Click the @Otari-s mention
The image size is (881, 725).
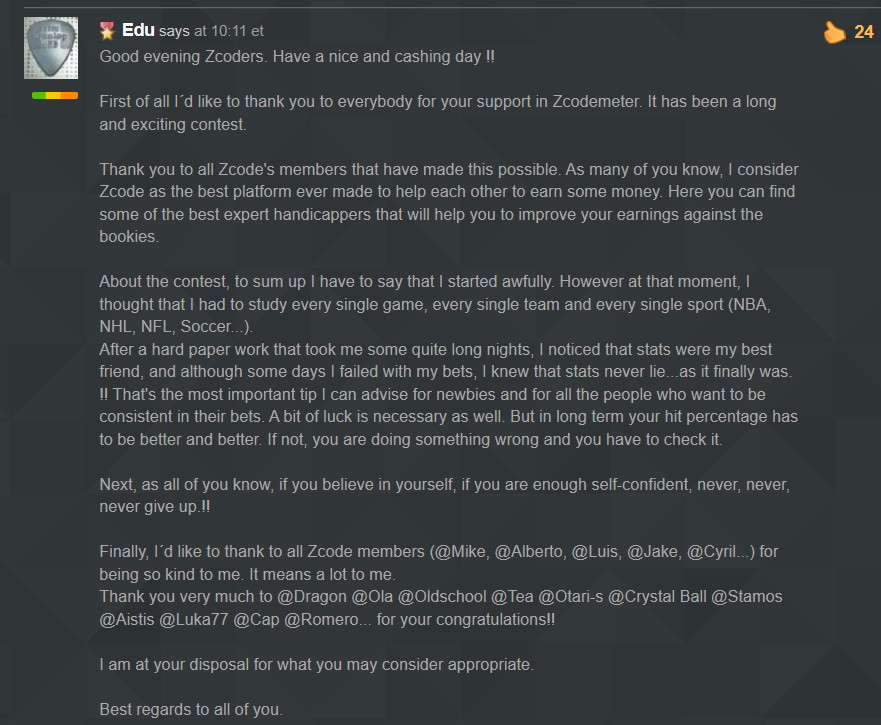point(571,596)
